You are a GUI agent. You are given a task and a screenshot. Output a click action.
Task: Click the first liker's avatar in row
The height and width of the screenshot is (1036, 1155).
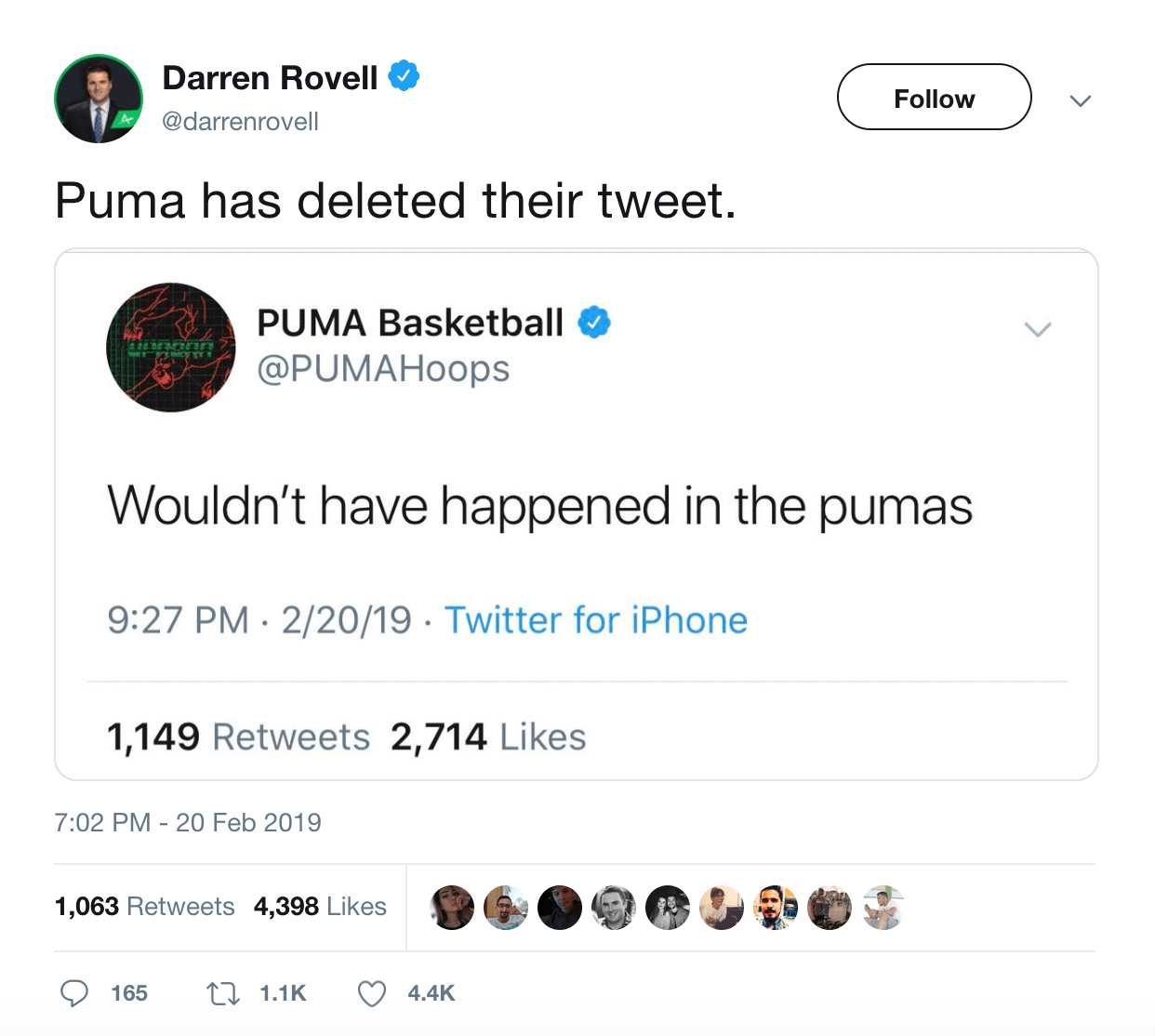452,908
